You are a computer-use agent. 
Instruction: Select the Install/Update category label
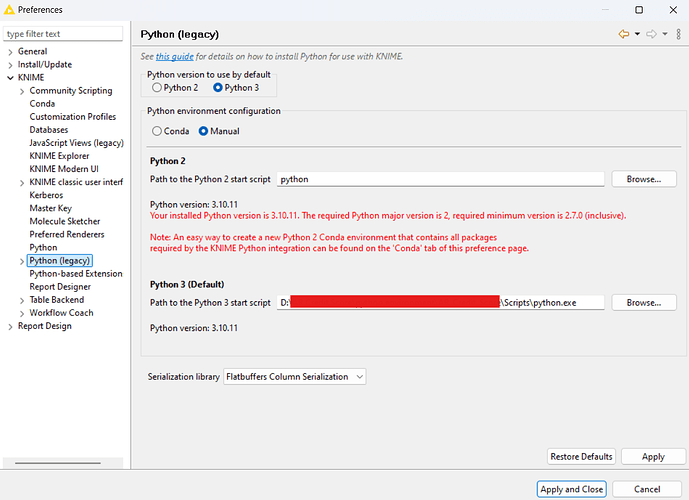(x=45, y=65)
